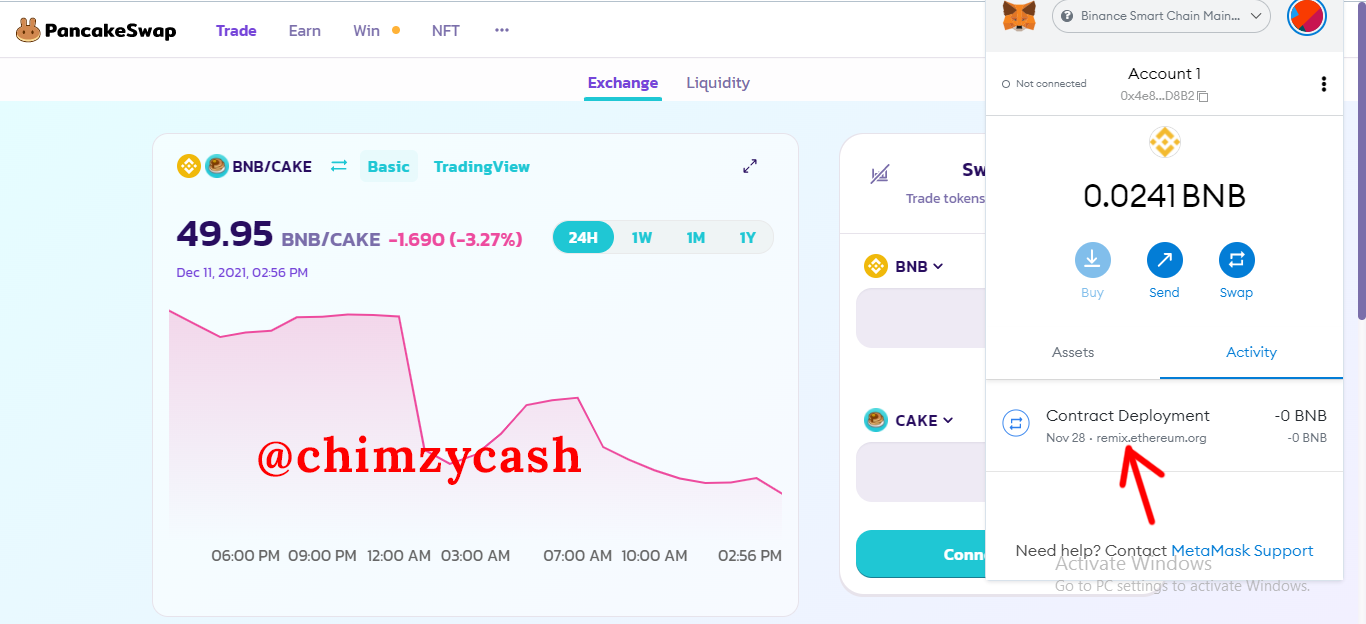The height and width of the screenshot is (624, 1366).
Task: Open the Trade menu
Action: point(236,31)
